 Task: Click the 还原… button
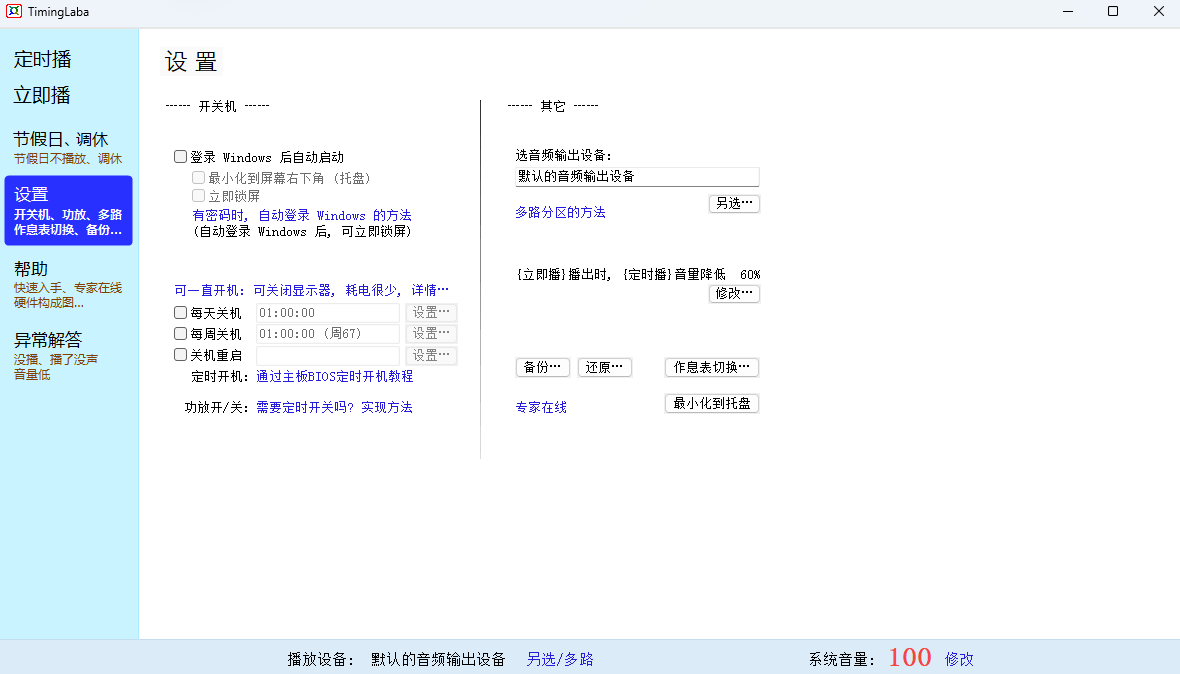point(604,367)
